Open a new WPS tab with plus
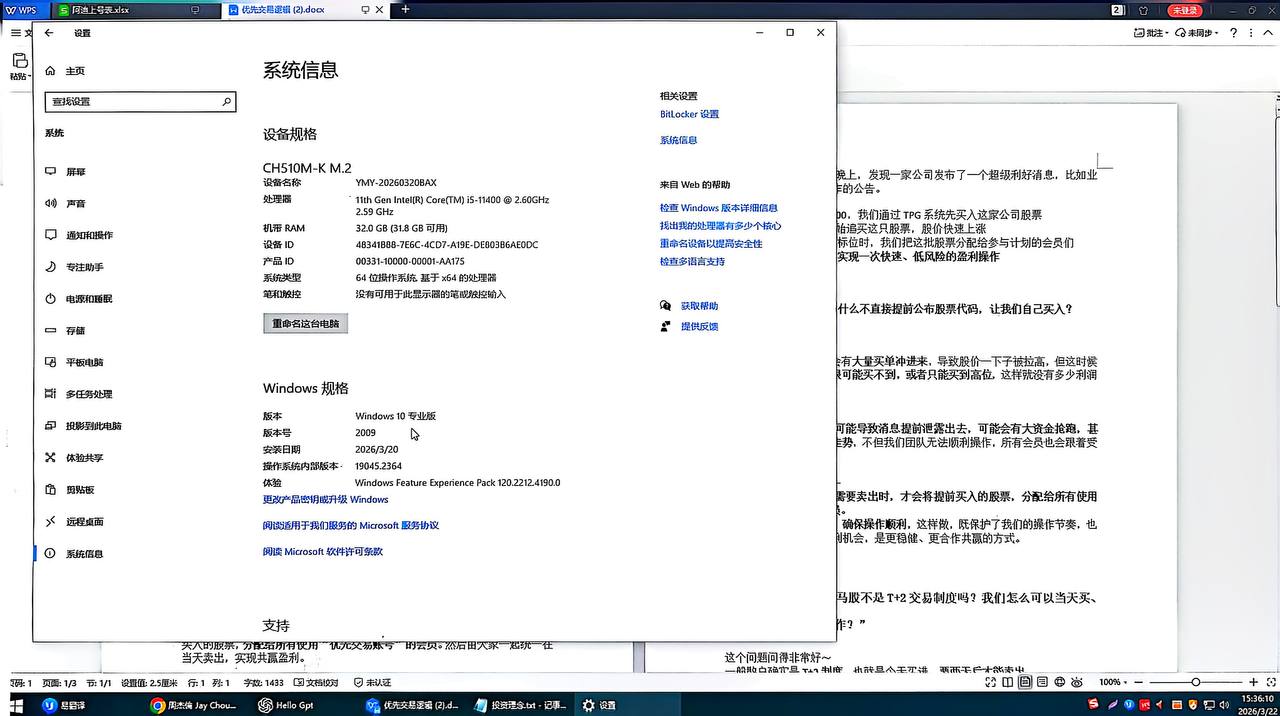 [405, 9]
